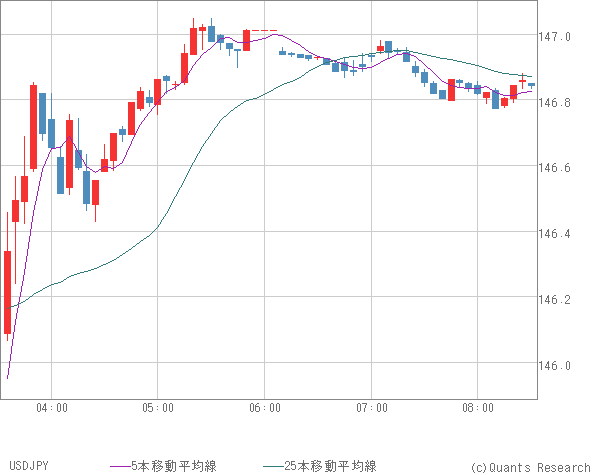Click the 04:00 time axis label
Image resolution: width=600 pixels, height=475 pixels.
click(52, 408)
